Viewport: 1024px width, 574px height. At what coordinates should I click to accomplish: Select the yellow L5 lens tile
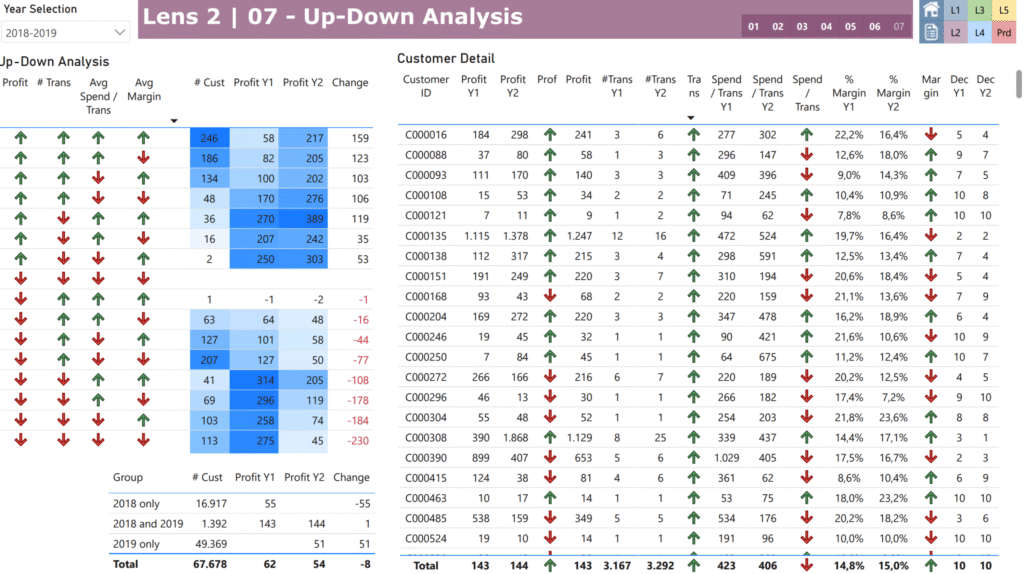(x=1004, y=11)
